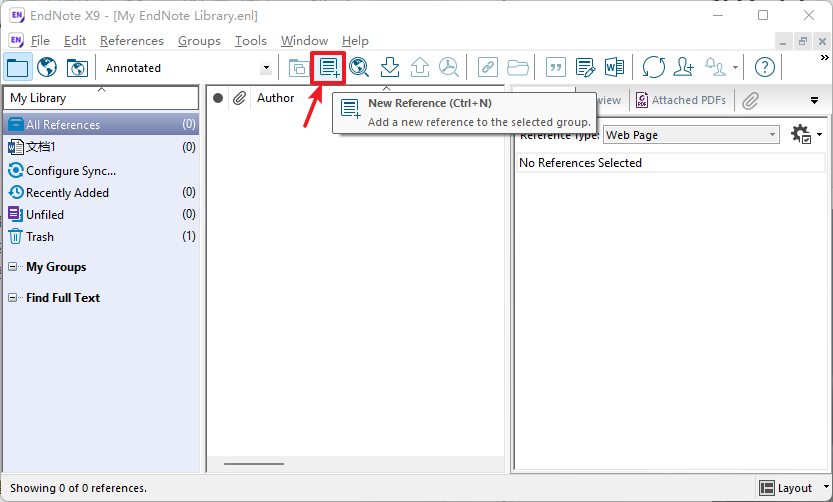Open the Edit menu
Image resolution: width=833 pixels, height=502 pixels.
tap(75, 41)
